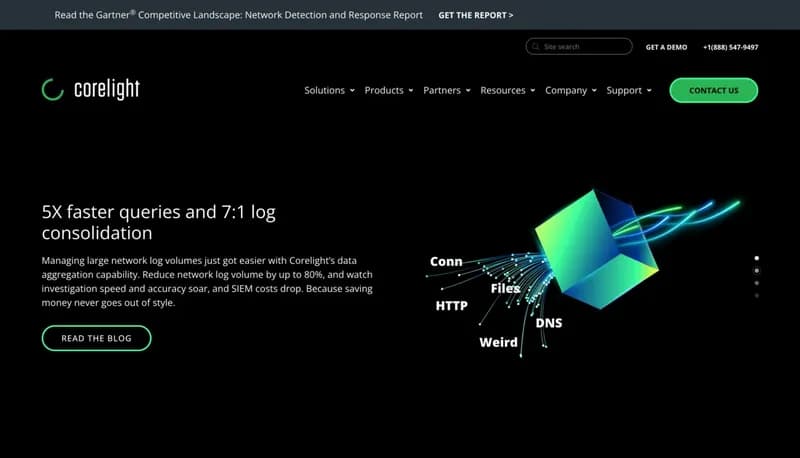Select the third carousel slide dot
Image resolution: width=800 pixels, height=458 pixels.
[757, 283]
